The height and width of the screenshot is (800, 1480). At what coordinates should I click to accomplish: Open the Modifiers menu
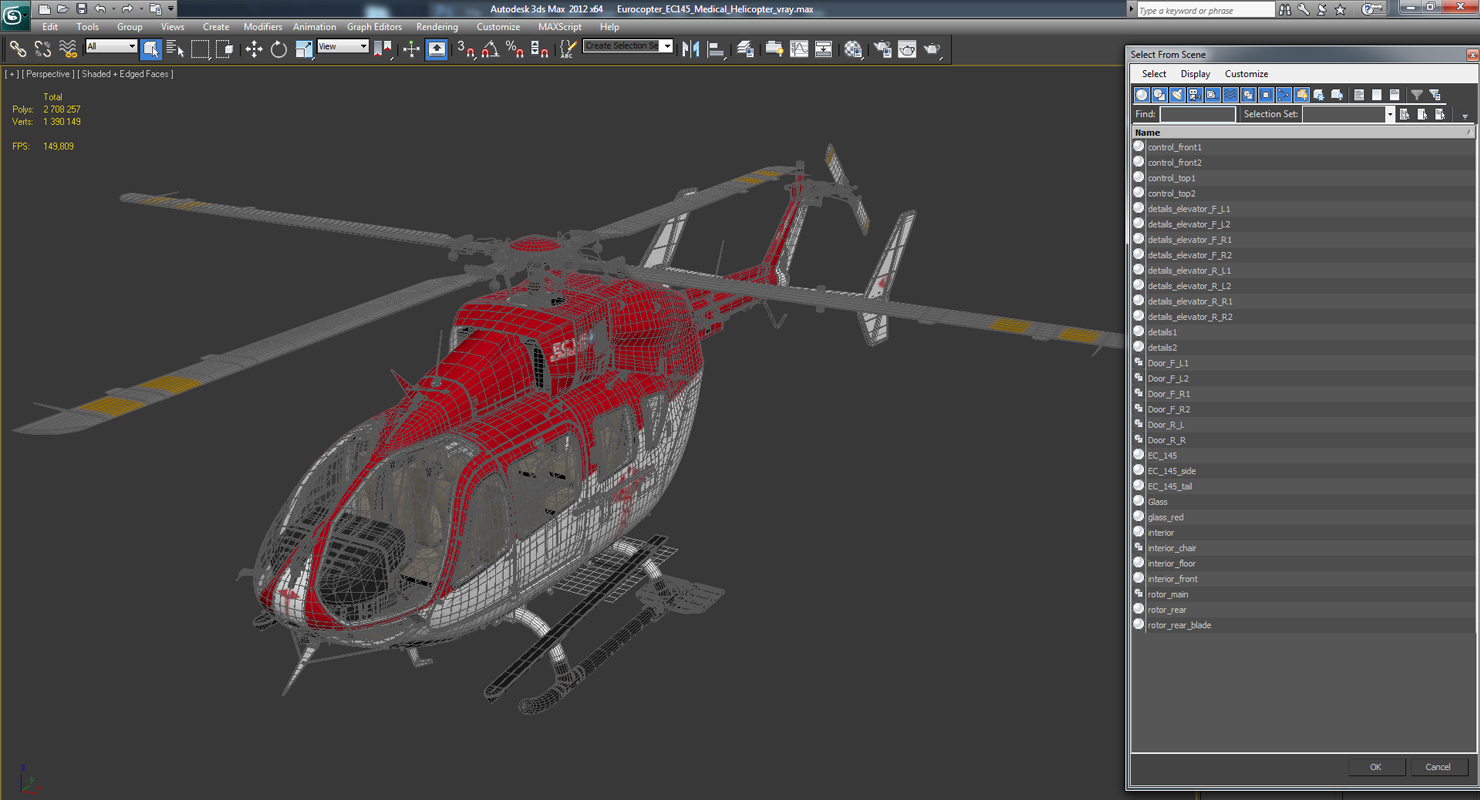coord(263,27)
